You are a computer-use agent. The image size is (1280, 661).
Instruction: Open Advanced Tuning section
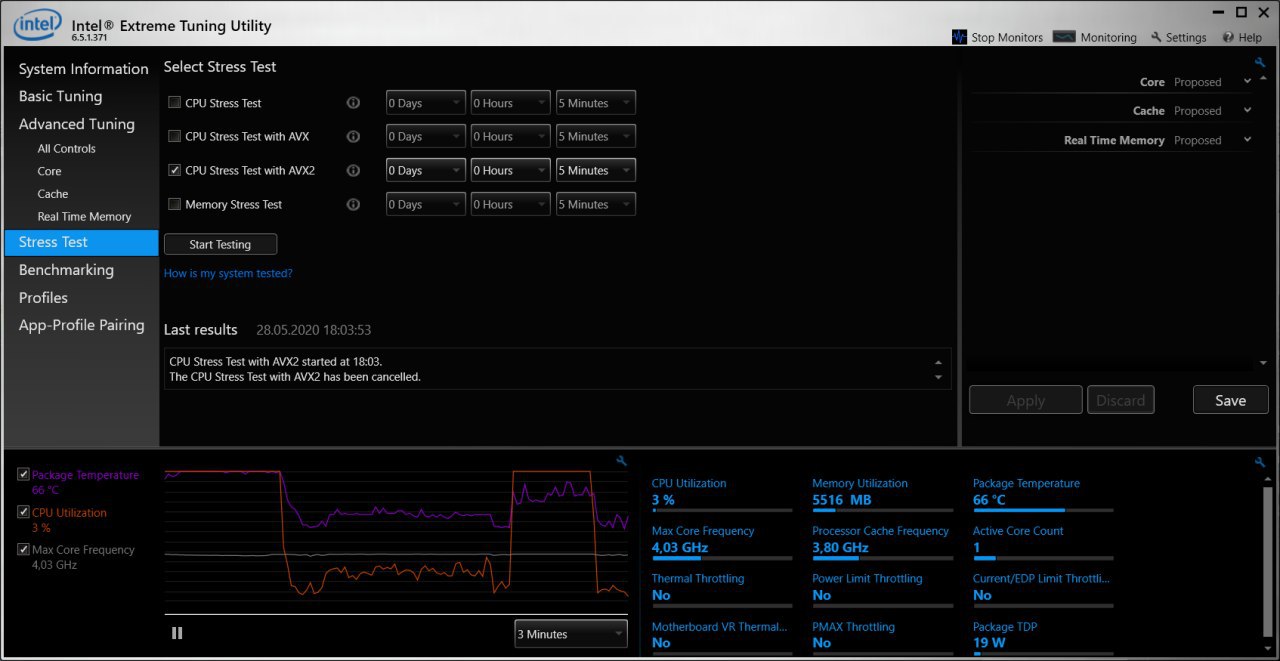point(76,124)
